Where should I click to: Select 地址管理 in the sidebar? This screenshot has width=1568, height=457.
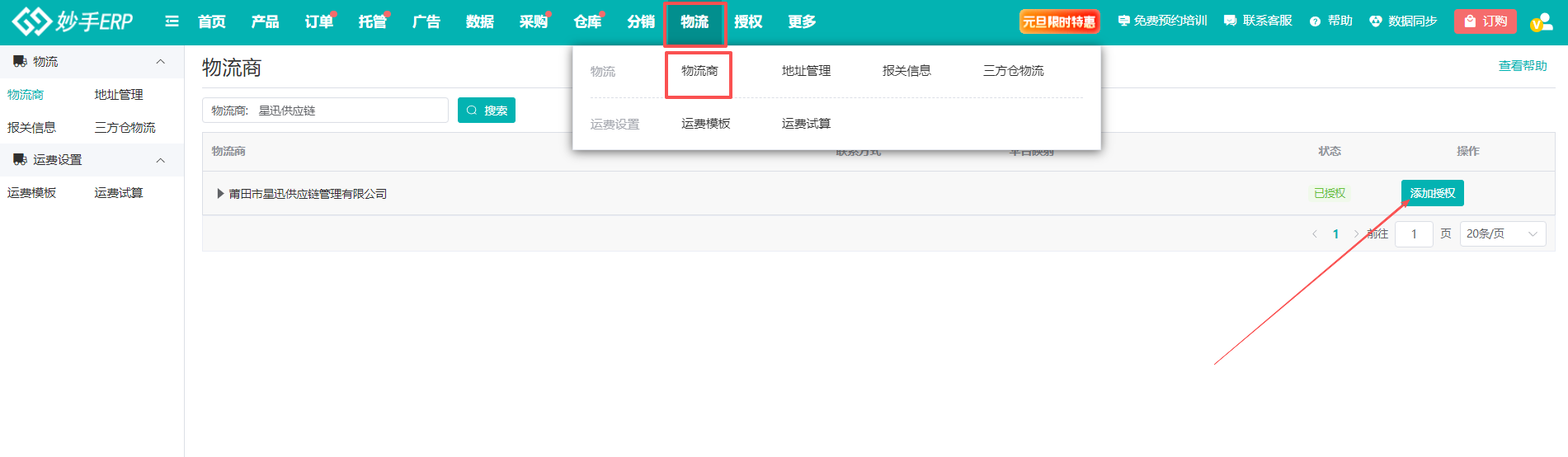[x=119, y=95]
